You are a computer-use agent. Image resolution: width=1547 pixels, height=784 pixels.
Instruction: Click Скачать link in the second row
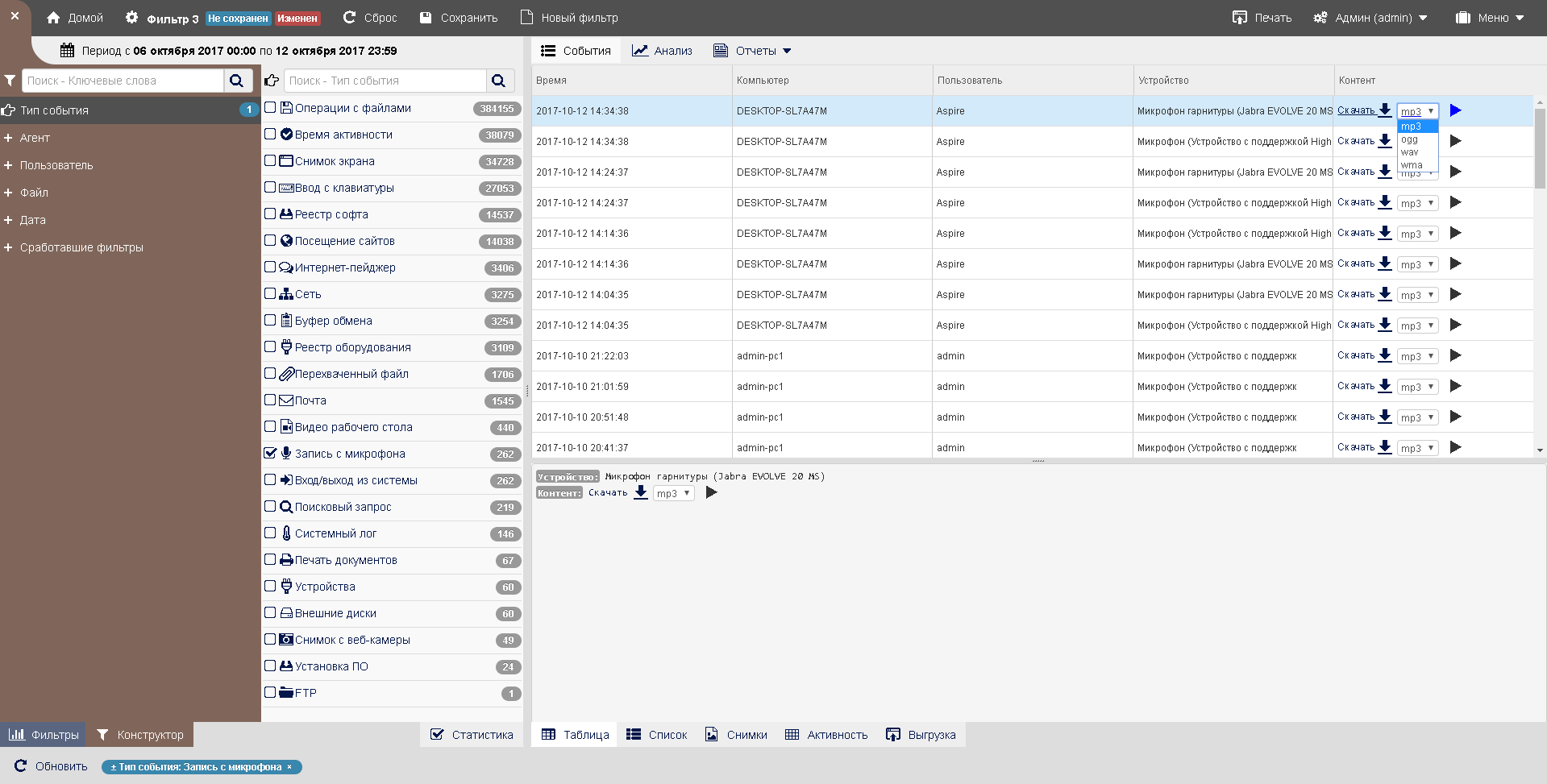coord(1356,141)
